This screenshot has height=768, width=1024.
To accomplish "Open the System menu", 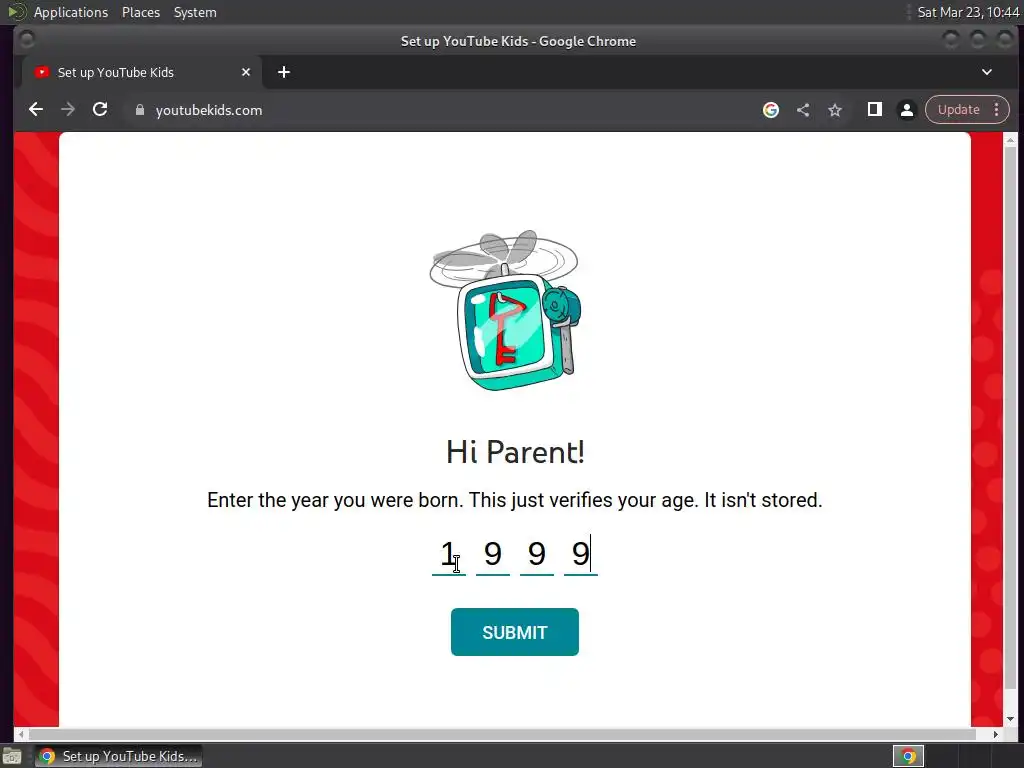I will click(x=195, y=12).
